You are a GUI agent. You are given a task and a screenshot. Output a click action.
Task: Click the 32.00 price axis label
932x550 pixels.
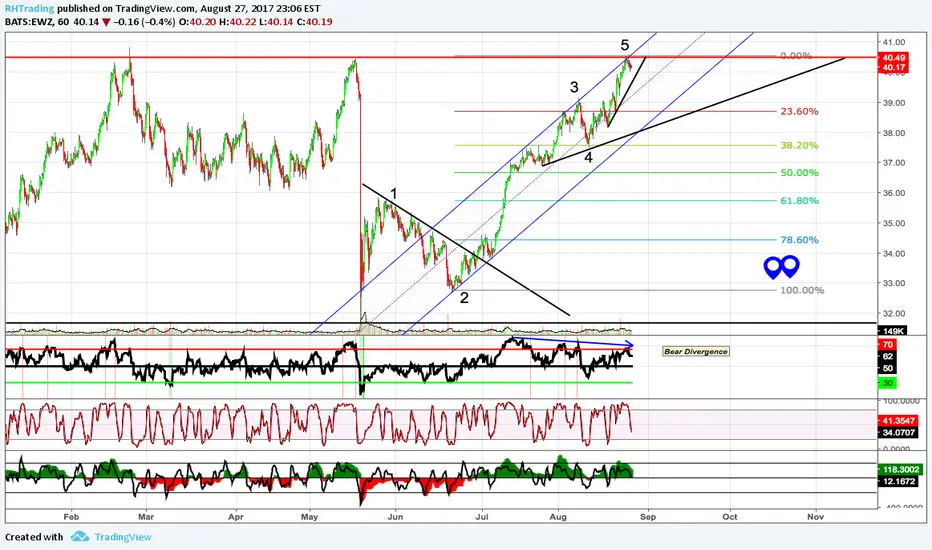coord(895,313)
